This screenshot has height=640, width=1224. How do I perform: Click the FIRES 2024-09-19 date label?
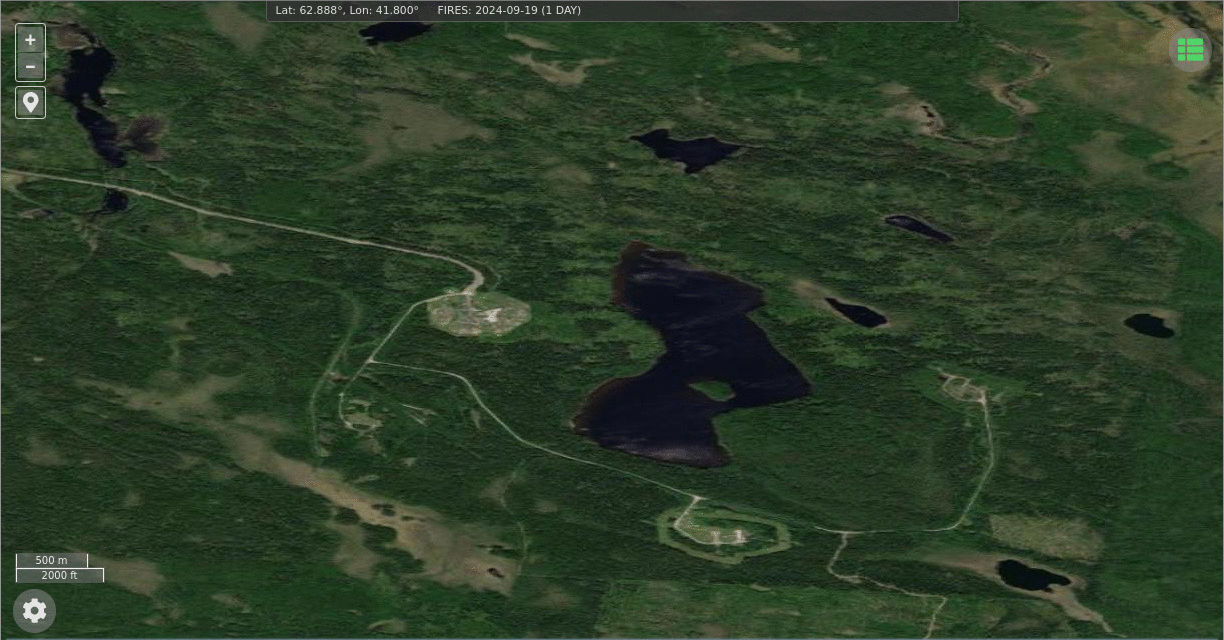pyautogui.click(x=509, y=11)
